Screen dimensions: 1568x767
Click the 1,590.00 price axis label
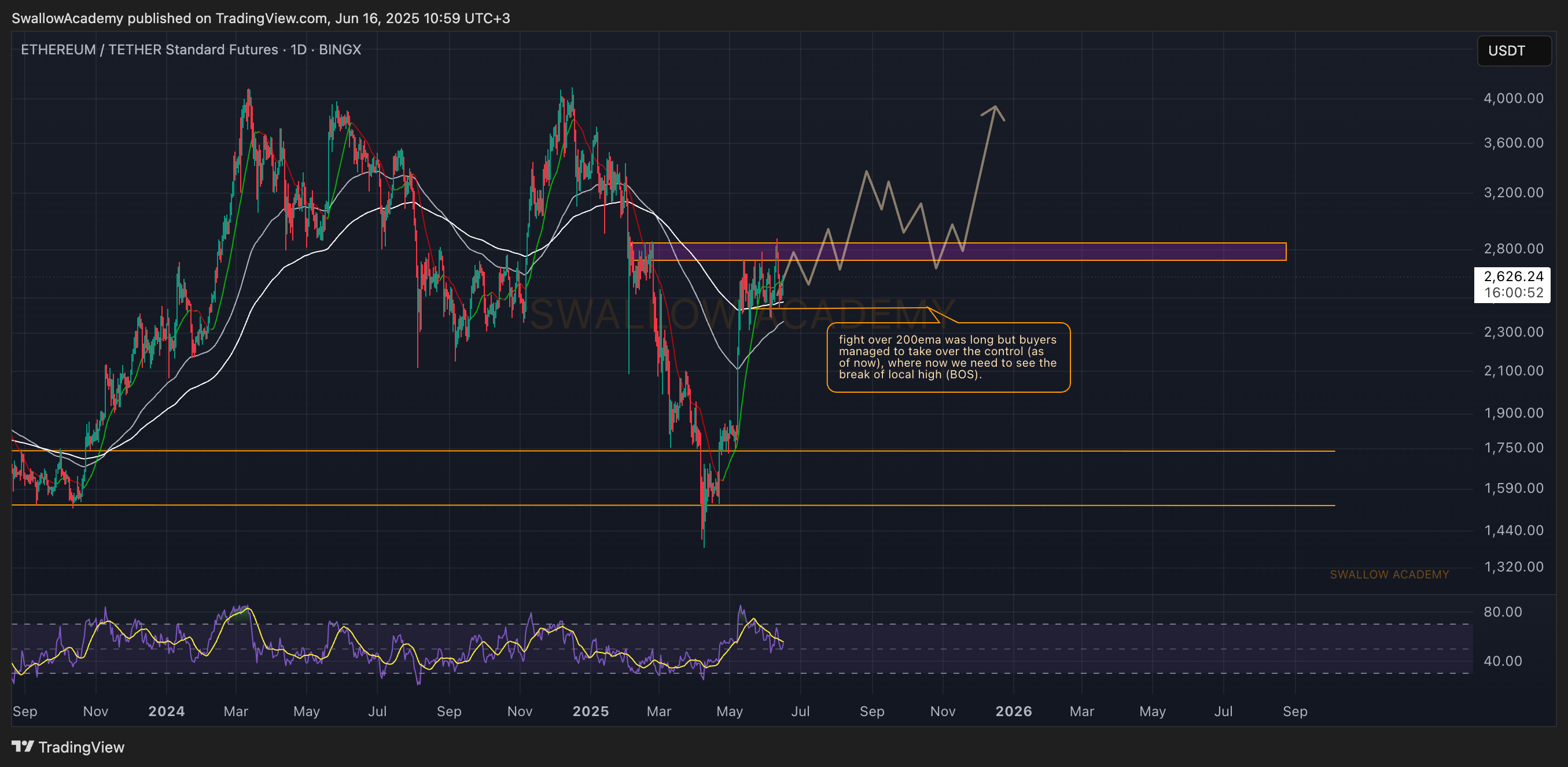pos(1513,488)
